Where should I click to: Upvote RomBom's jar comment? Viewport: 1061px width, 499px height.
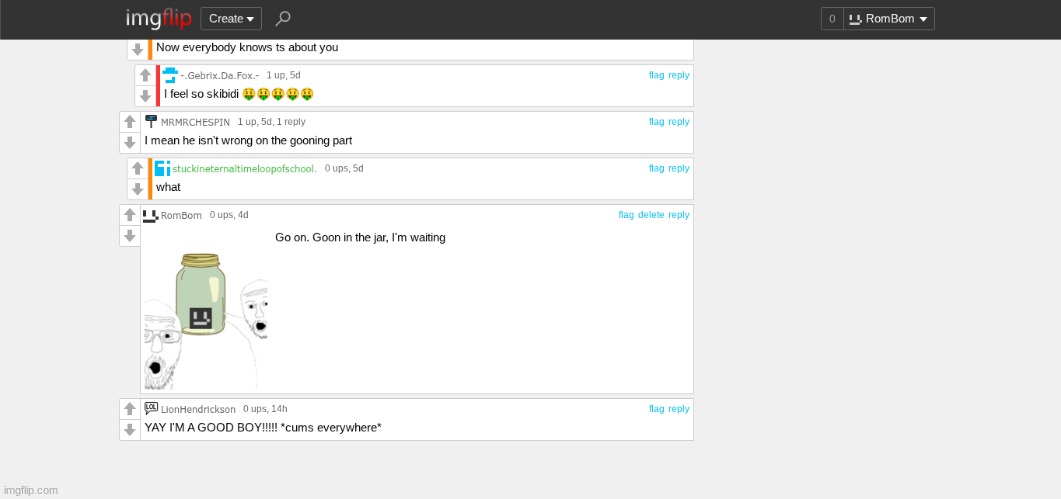pos(129,215)
